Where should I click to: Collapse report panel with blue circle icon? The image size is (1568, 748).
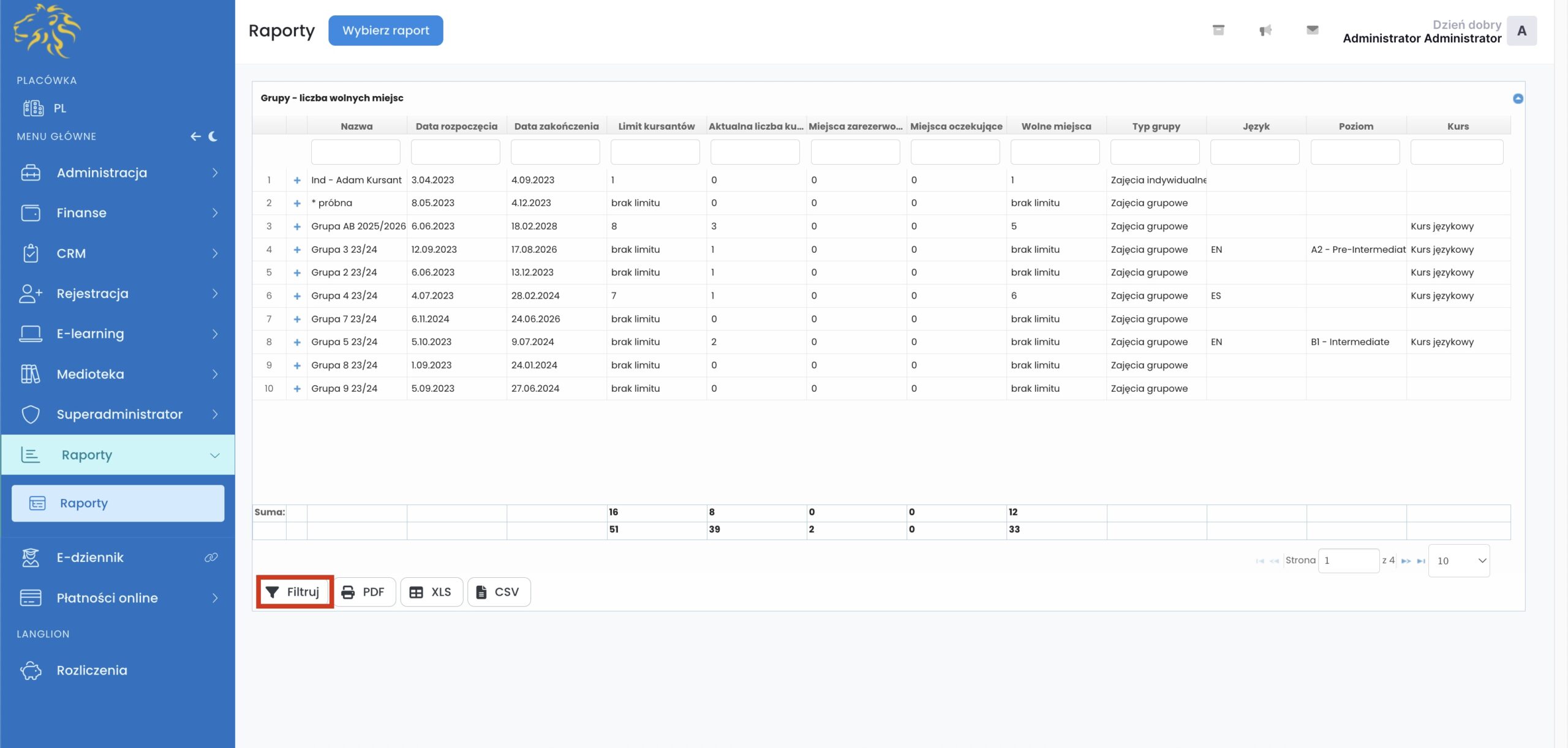tap(1518, 99)
